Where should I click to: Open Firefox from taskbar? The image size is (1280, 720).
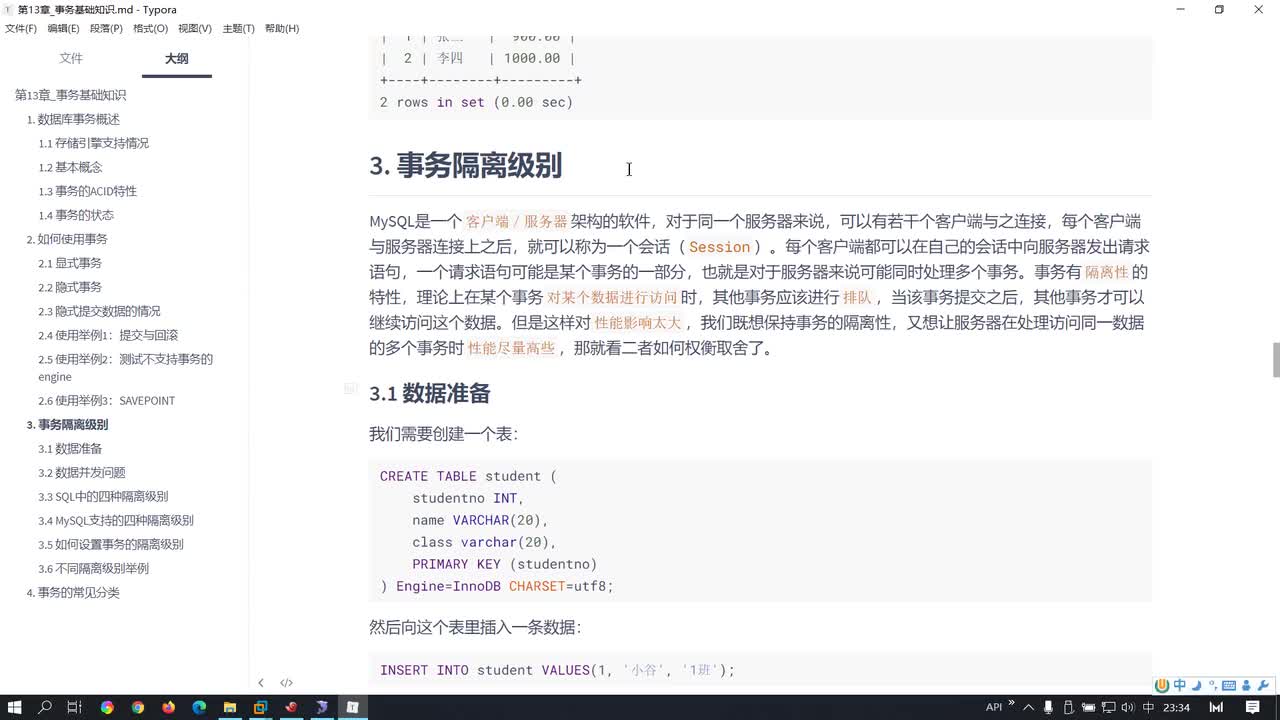[168, 707]
